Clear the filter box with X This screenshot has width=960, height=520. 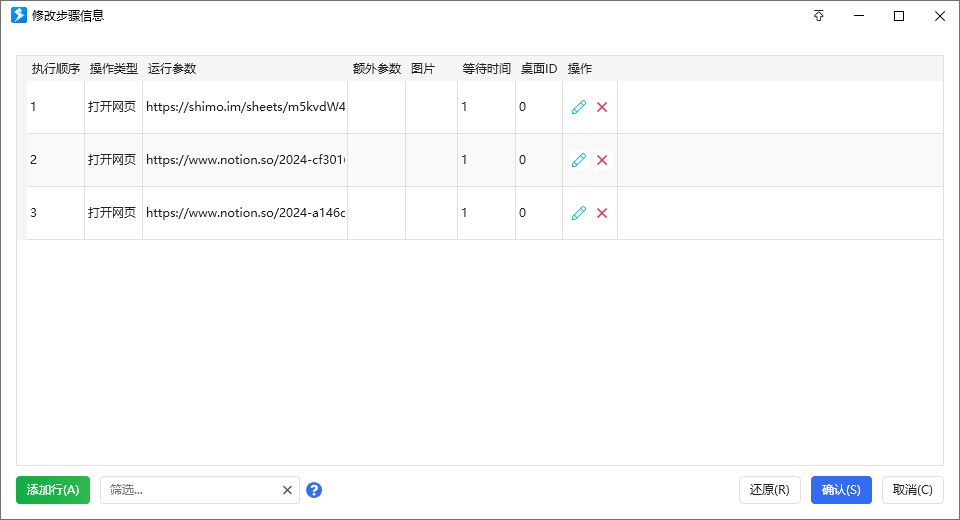coord(287,490)
